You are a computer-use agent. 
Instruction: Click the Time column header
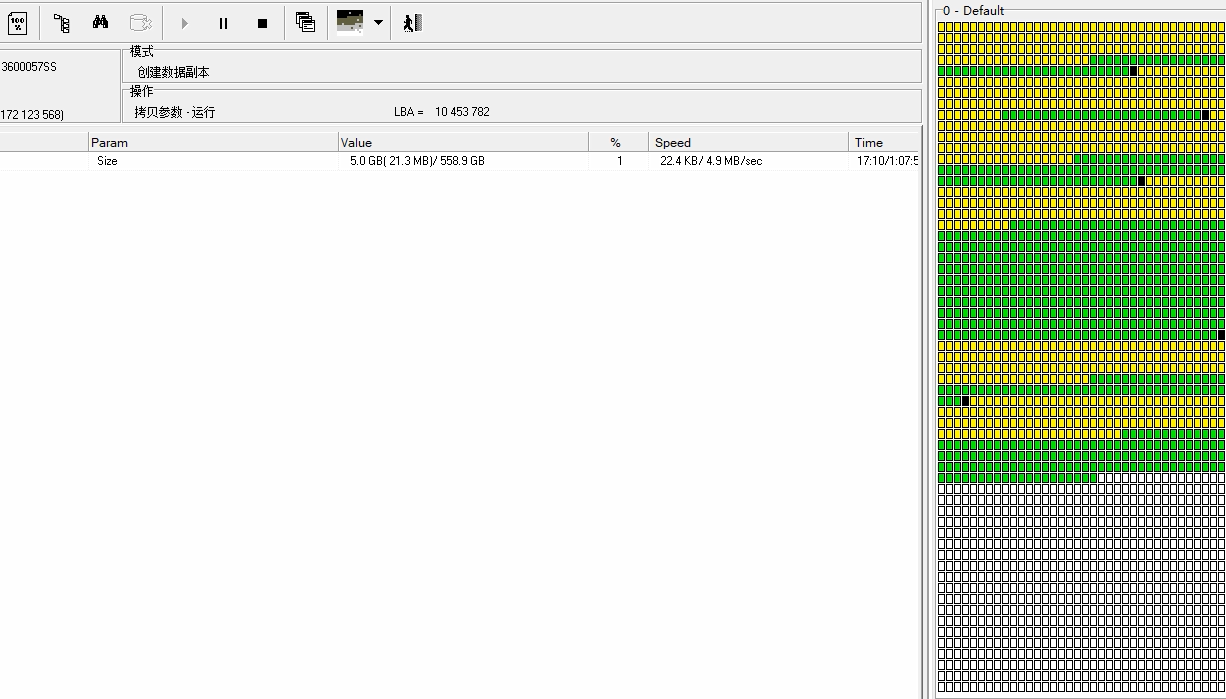tap(884, 142)
